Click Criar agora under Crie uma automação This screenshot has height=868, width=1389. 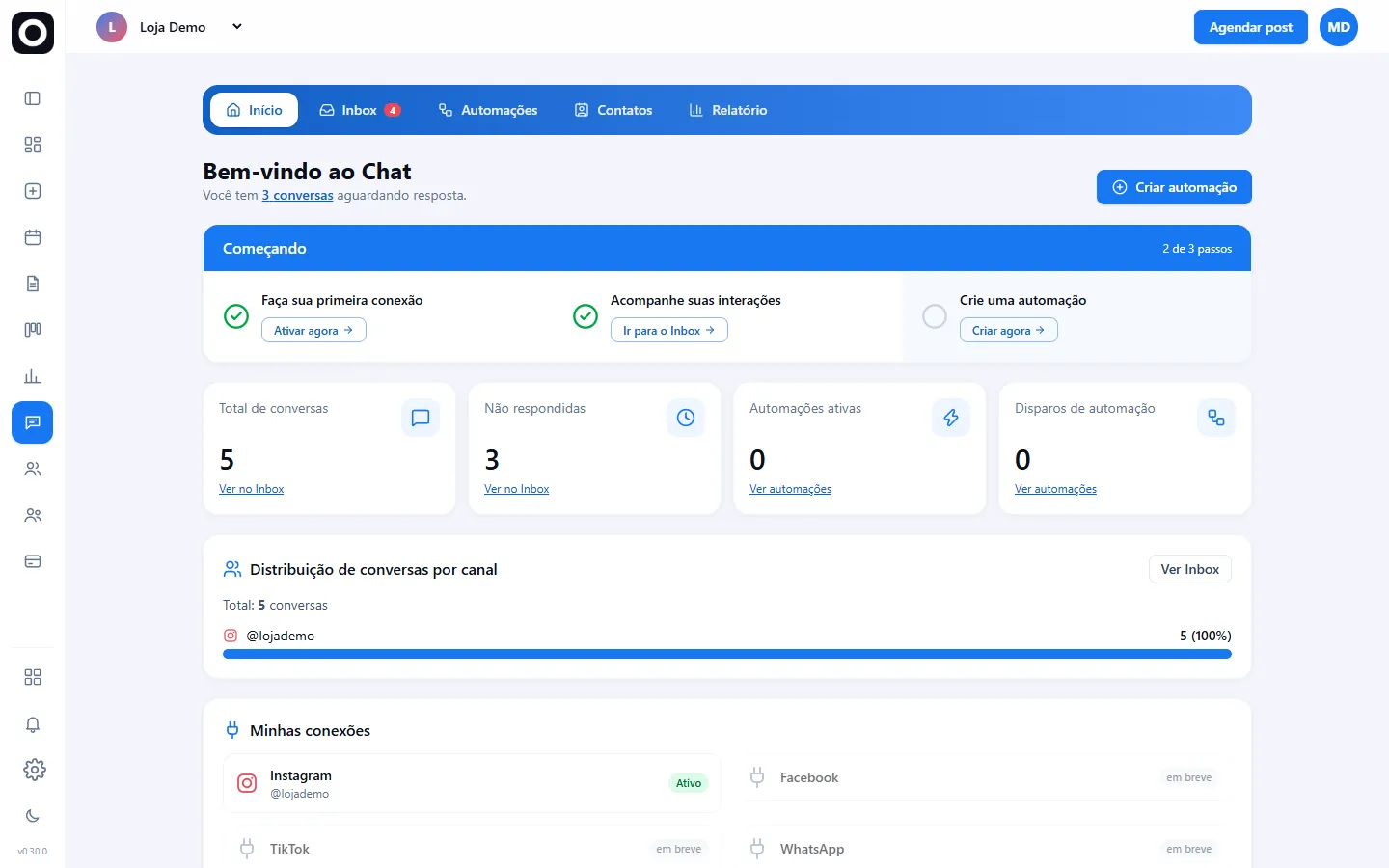(x=1009, y=330)
